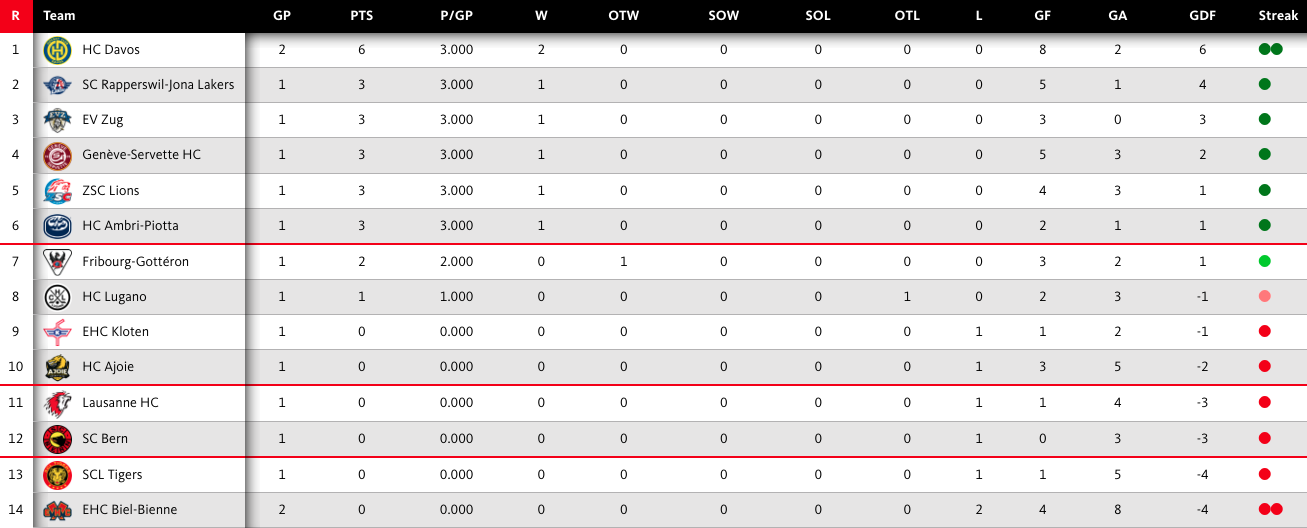Click the EV Zug team logo

pyautogui.click(x=58, y=120)
